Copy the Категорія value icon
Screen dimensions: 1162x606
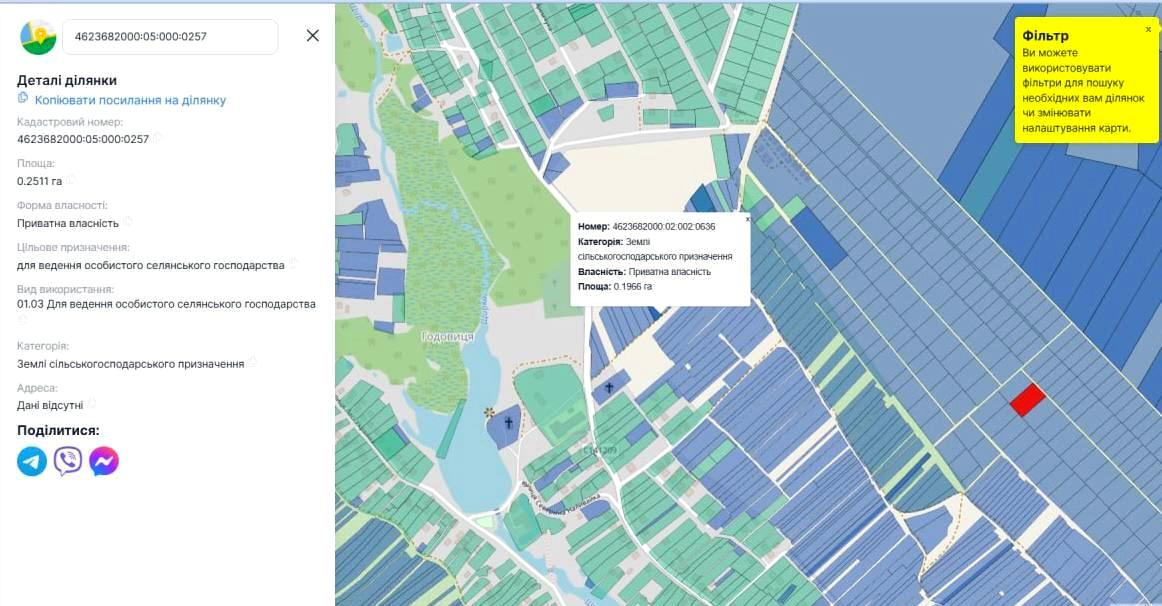click(253, 362)
